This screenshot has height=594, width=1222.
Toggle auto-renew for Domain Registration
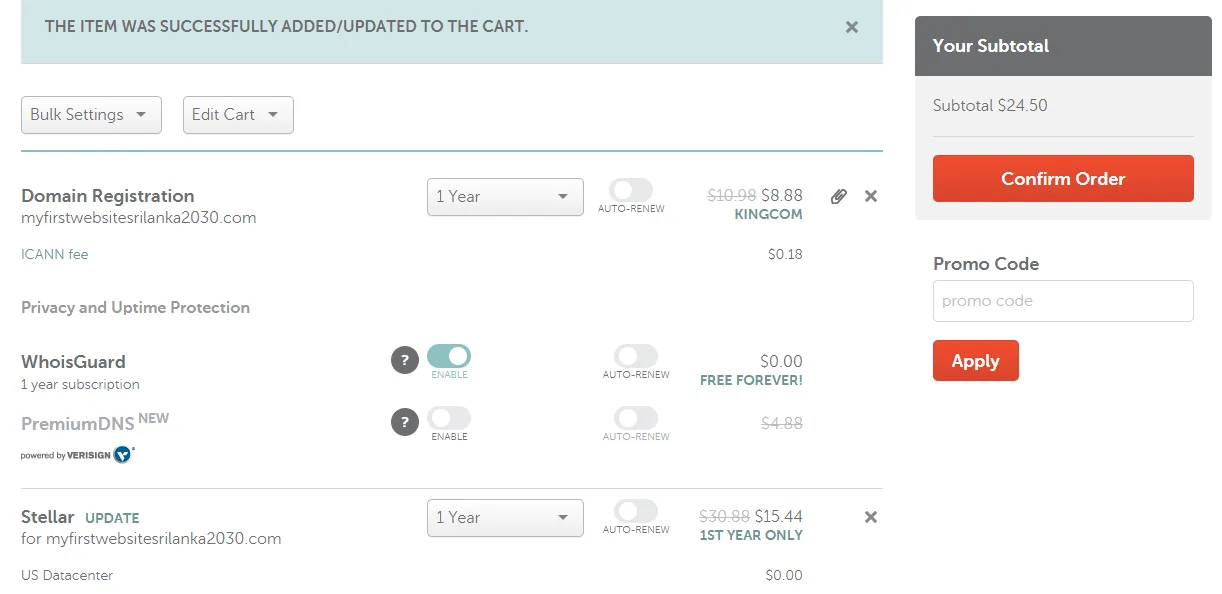point(630,190)
